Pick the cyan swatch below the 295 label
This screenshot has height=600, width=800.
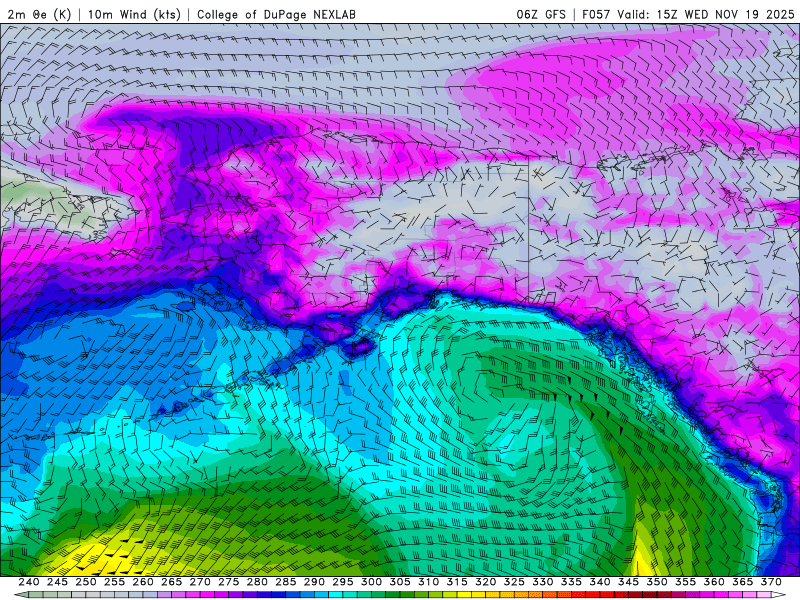tap(336, 595)
